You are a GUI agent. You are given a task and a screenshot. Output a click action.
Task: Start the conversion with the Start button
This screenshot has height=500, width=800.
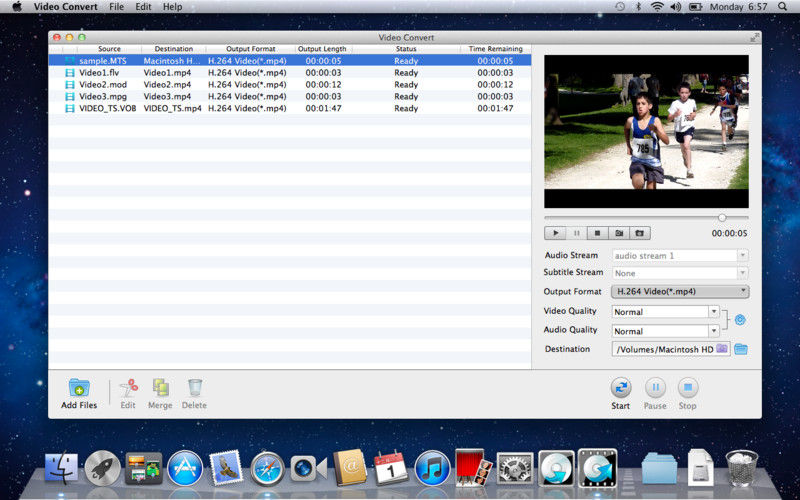tap(620, 388)
